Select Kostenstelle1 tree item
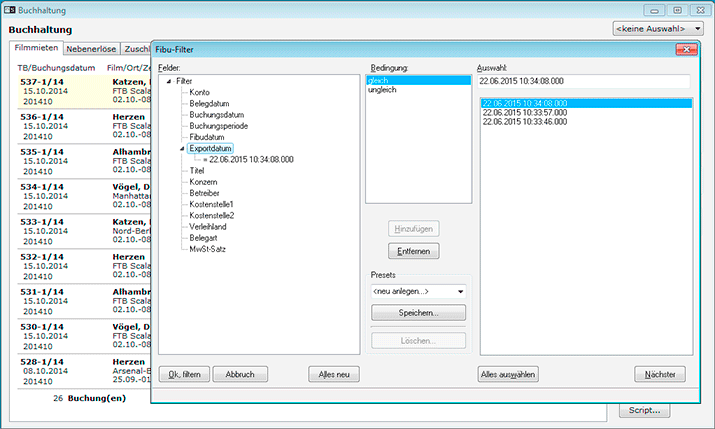 (x=211, y=204)
